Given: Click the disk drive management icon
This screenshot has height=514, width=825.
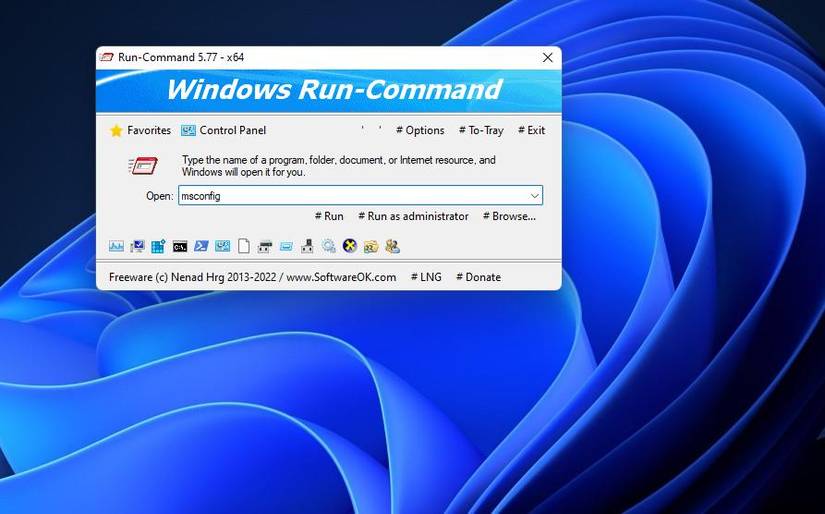Looking at the screenshot, I should click(265, 246).
